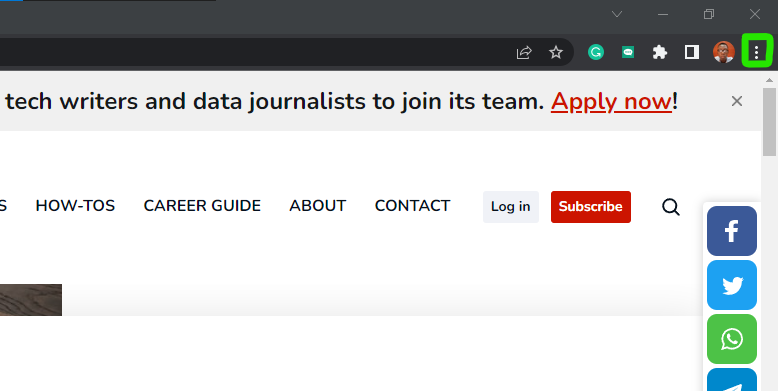Bookmark this page with the star

click(556, 52)
